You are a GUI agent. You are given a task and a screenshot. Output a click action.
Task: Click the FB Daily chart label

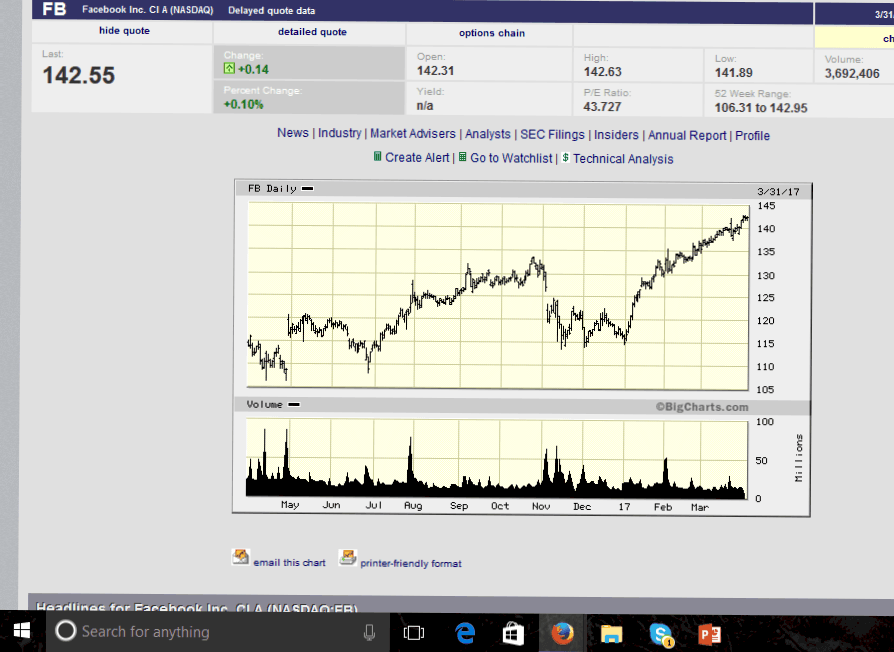click(273, 189)
